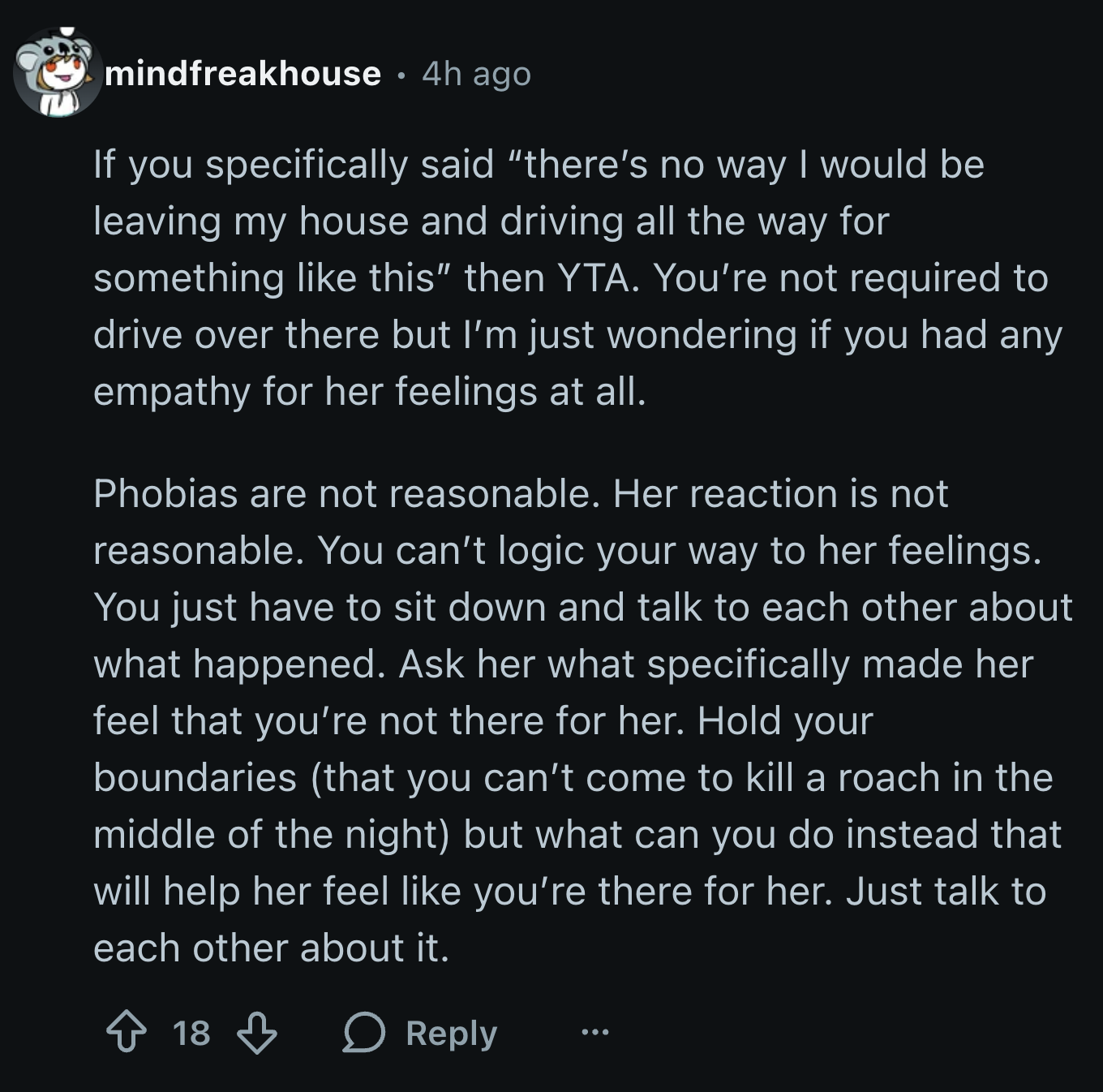Image resolution: width=1103 pixels, height=1092 pixels.
Task: Click the speech bubble reply icon
Action: click(363, 1034)
